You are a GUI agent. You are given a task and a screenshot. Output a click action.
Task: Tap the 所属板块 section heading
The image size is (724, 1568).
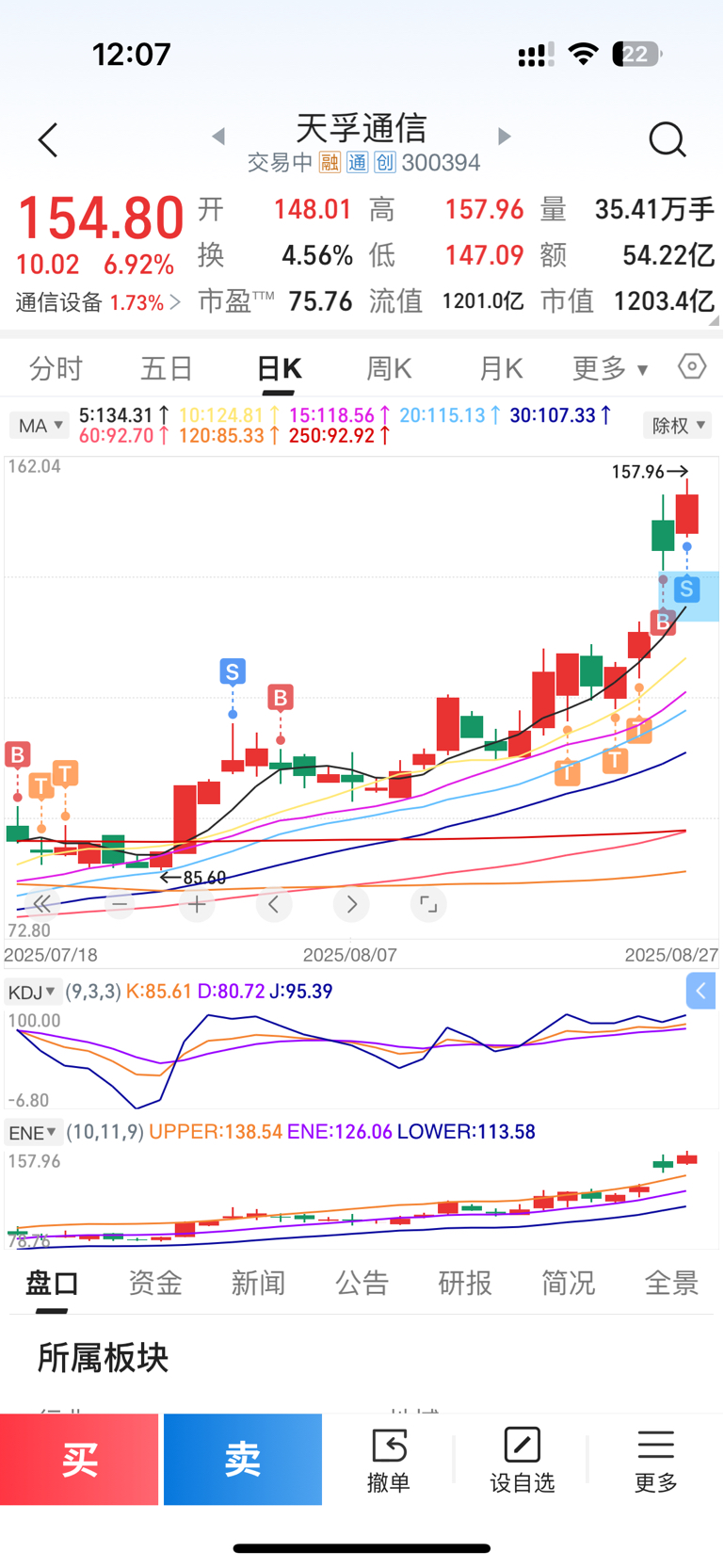coord(103,1358)
